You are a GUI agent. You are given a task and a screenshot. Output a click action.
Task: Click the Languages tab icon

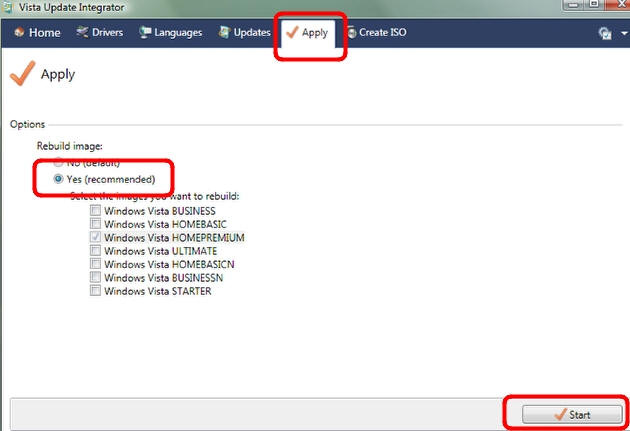pyautogui.click(x=146, y=33)
